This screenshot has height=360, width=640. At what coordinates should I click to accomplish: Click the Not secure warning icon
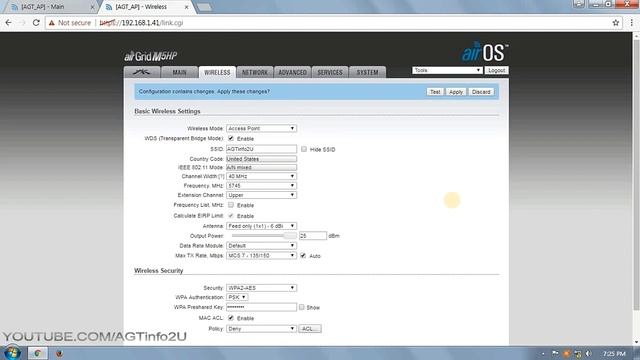(x=51, y=23)
